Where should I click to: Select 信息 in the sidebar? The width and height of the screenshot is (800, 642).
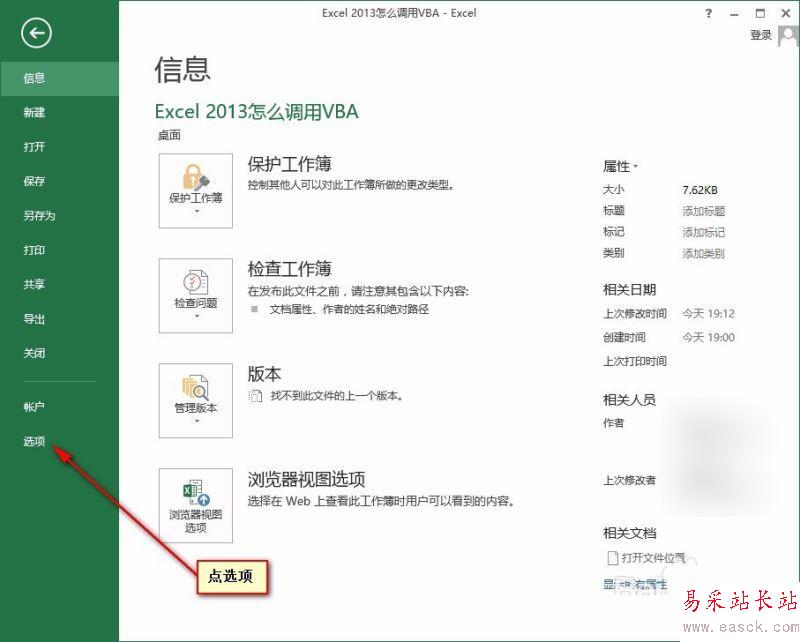coord(59,78)
